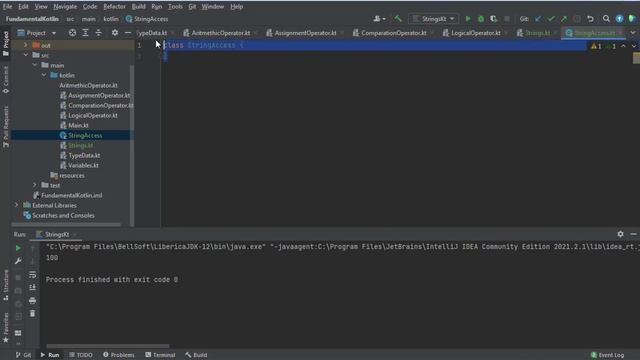Click the warning indicator in the editor
This screenshot has width=640, height=360.
pyautogui.click(x=596, y=46)
